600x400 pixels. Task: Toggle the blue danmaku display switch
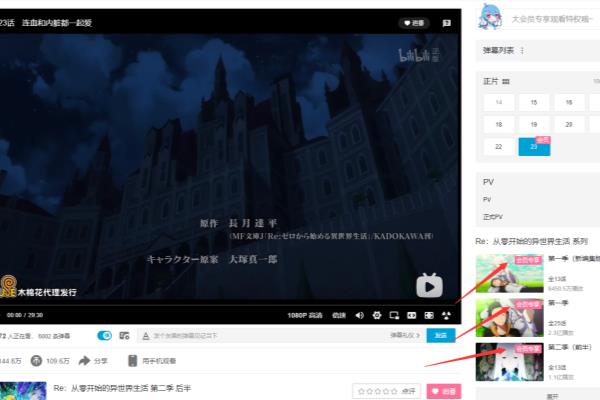pos(104,336)
